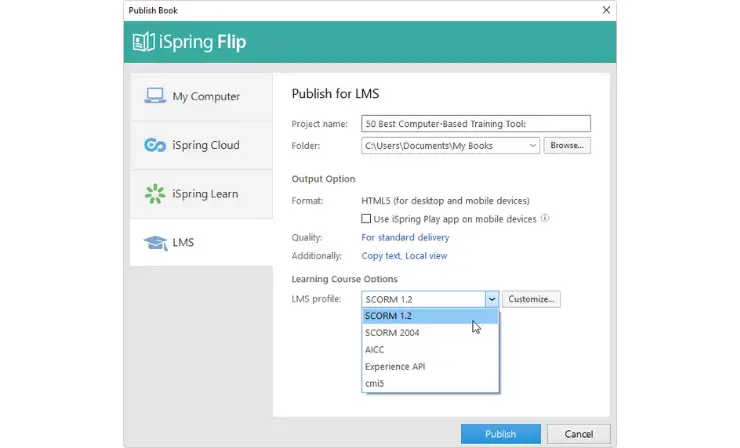Viewport: 740px width, 448px height.
Task: Select AICC from the LMS profiles
Action: pyautogui.click(x=430, y=350)
